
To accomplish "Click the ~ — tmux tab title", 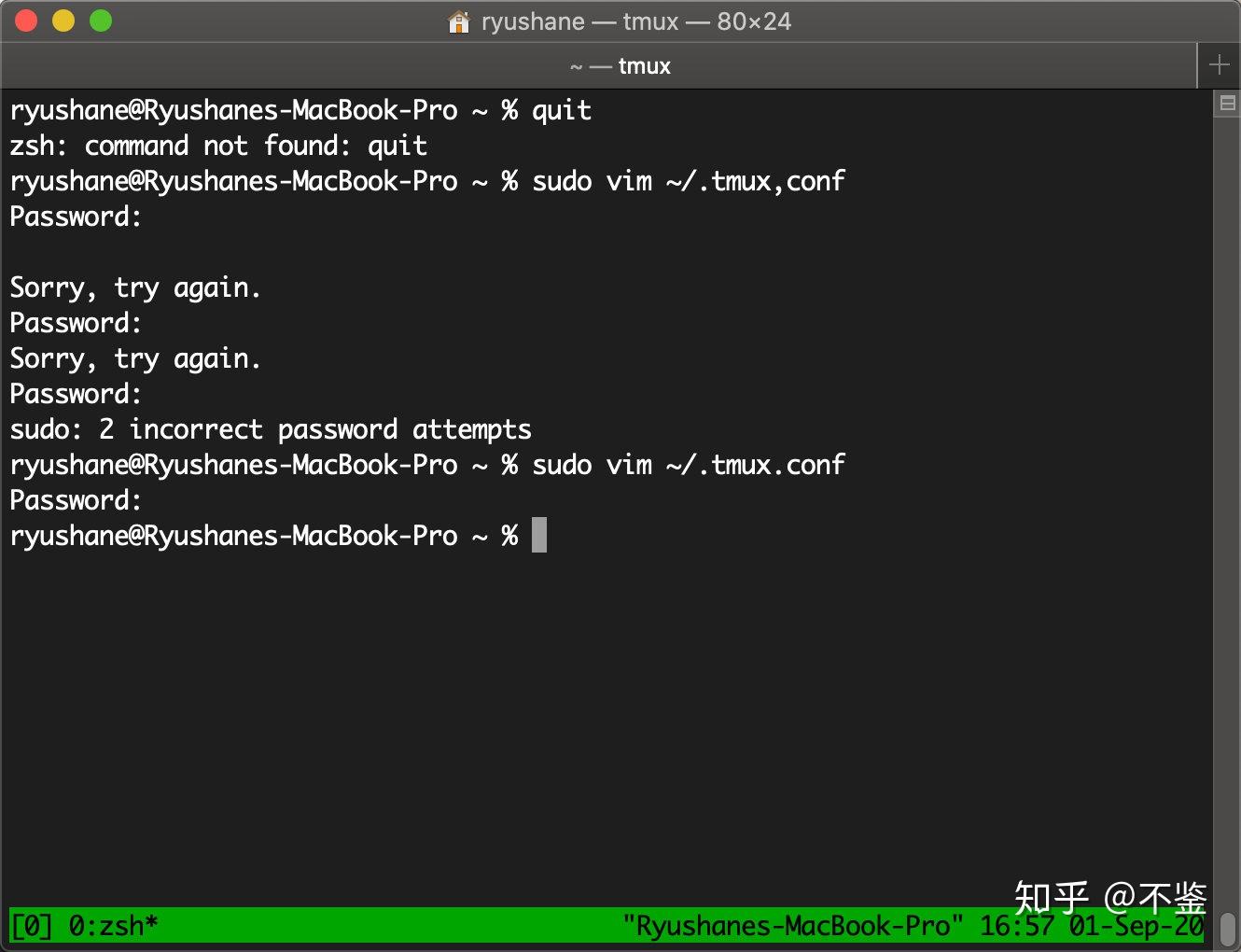I will coord(620,65).
